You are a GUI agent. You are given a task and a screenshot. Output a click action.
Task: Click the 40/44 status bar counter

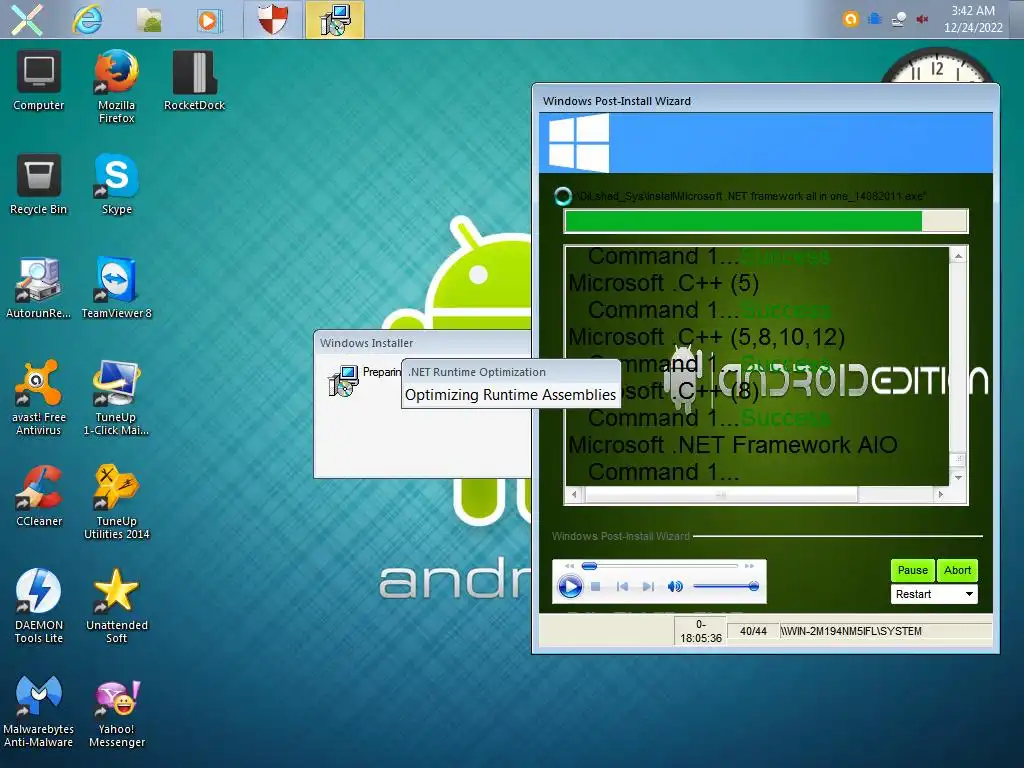pos(753,631)
